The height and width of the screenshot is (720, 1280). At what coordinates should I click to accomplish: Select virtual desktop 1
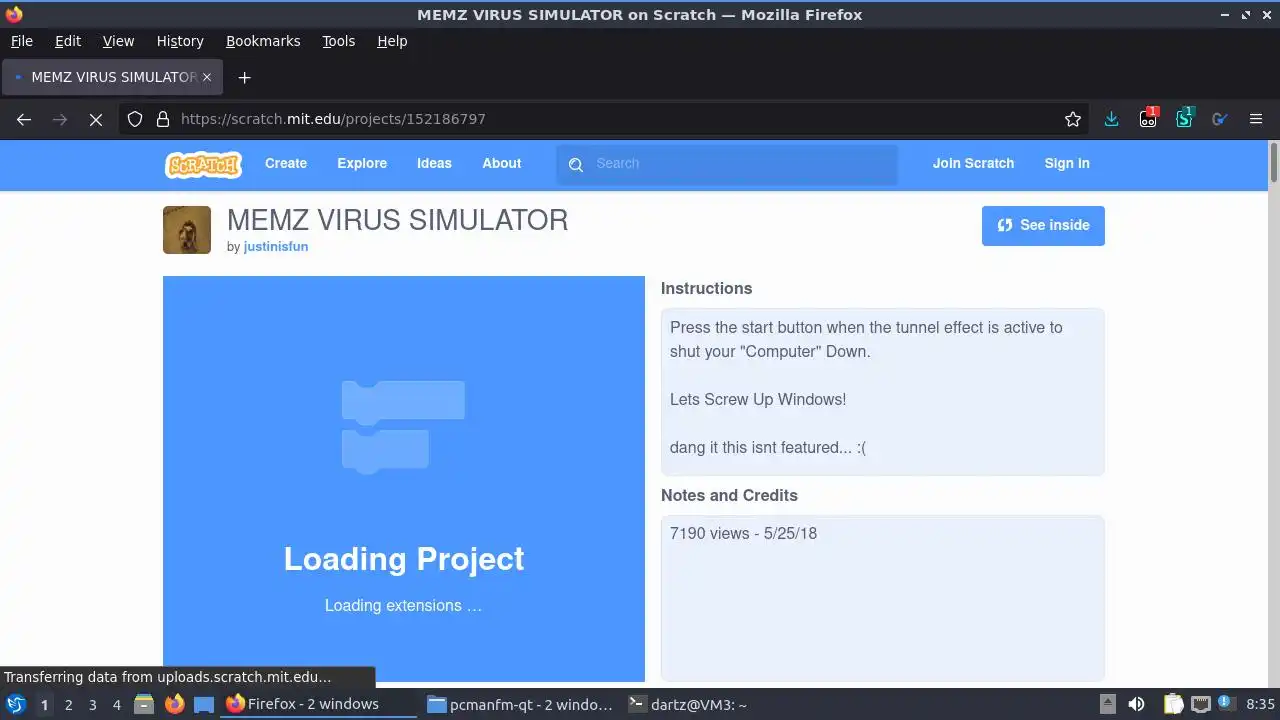pos(44,705)
